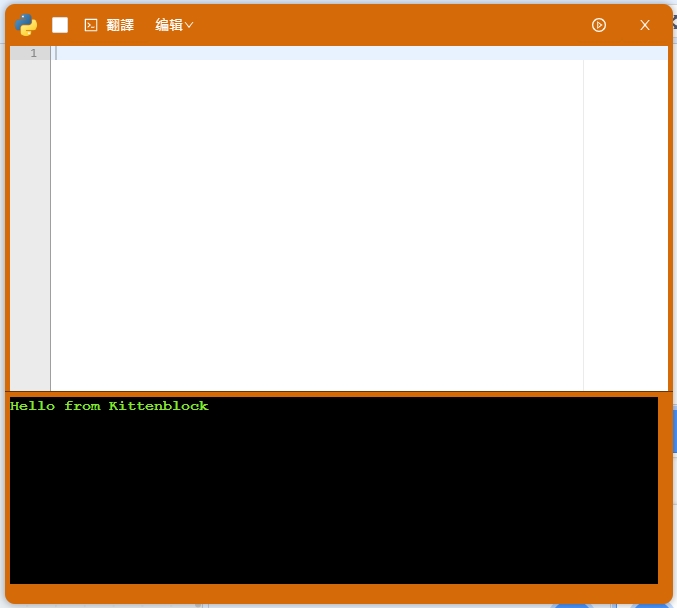The width and height of the screenshot is (677, 608).
Task: Click the 翻譯 text label
Action: click(x=120, y=25)
